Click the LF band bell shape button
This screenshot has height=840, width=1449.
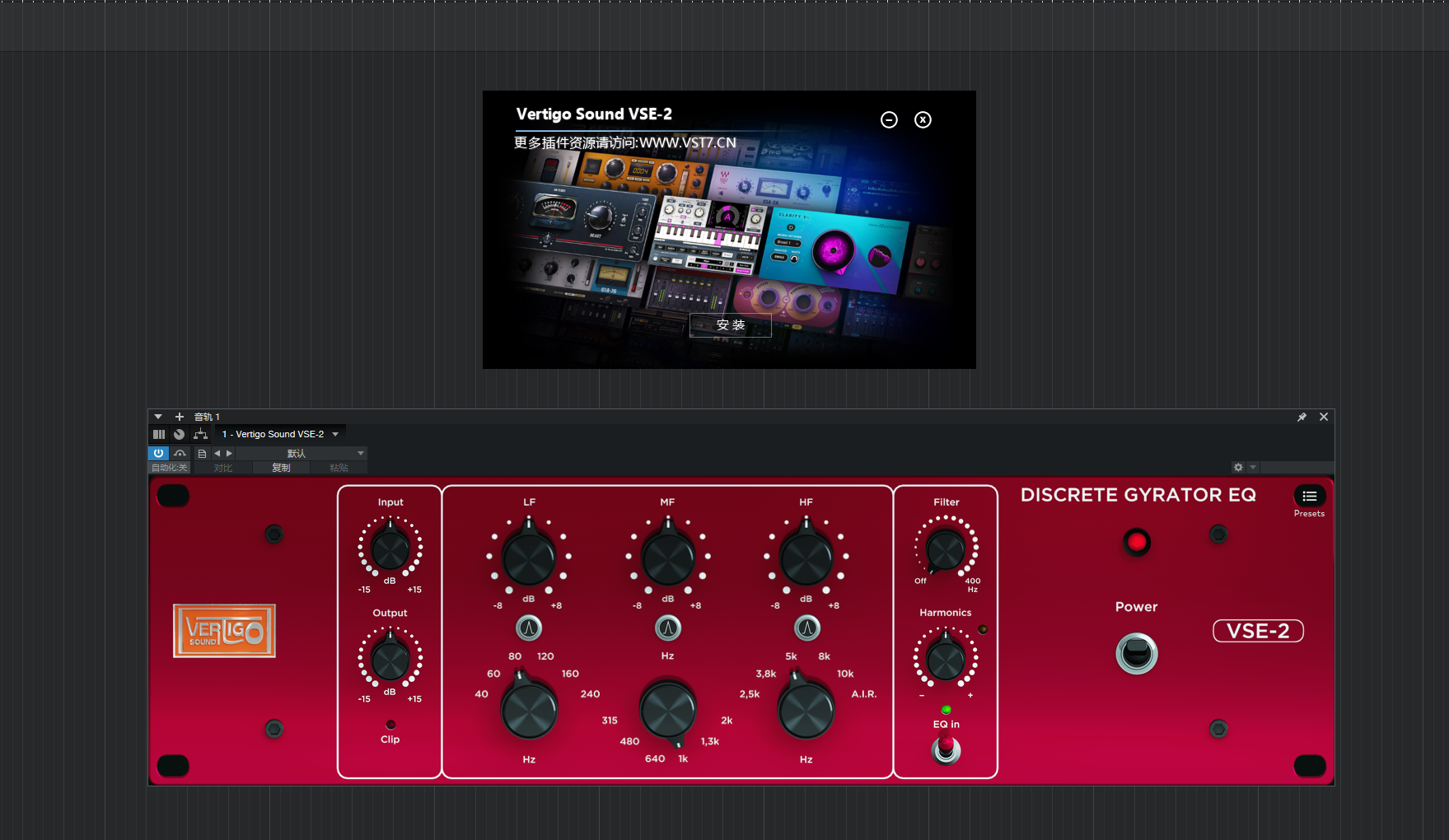coord(529,628)
